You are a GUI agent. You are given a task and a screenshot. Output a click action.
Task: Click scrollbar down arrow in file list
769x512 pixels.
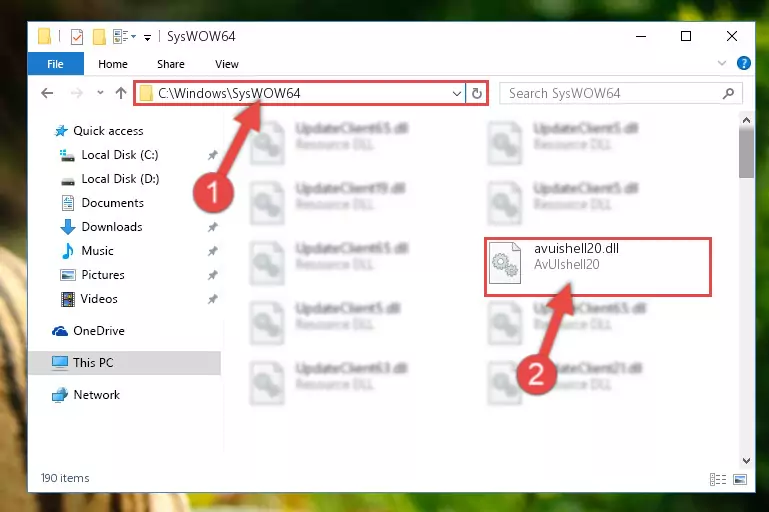coord(746,461)
